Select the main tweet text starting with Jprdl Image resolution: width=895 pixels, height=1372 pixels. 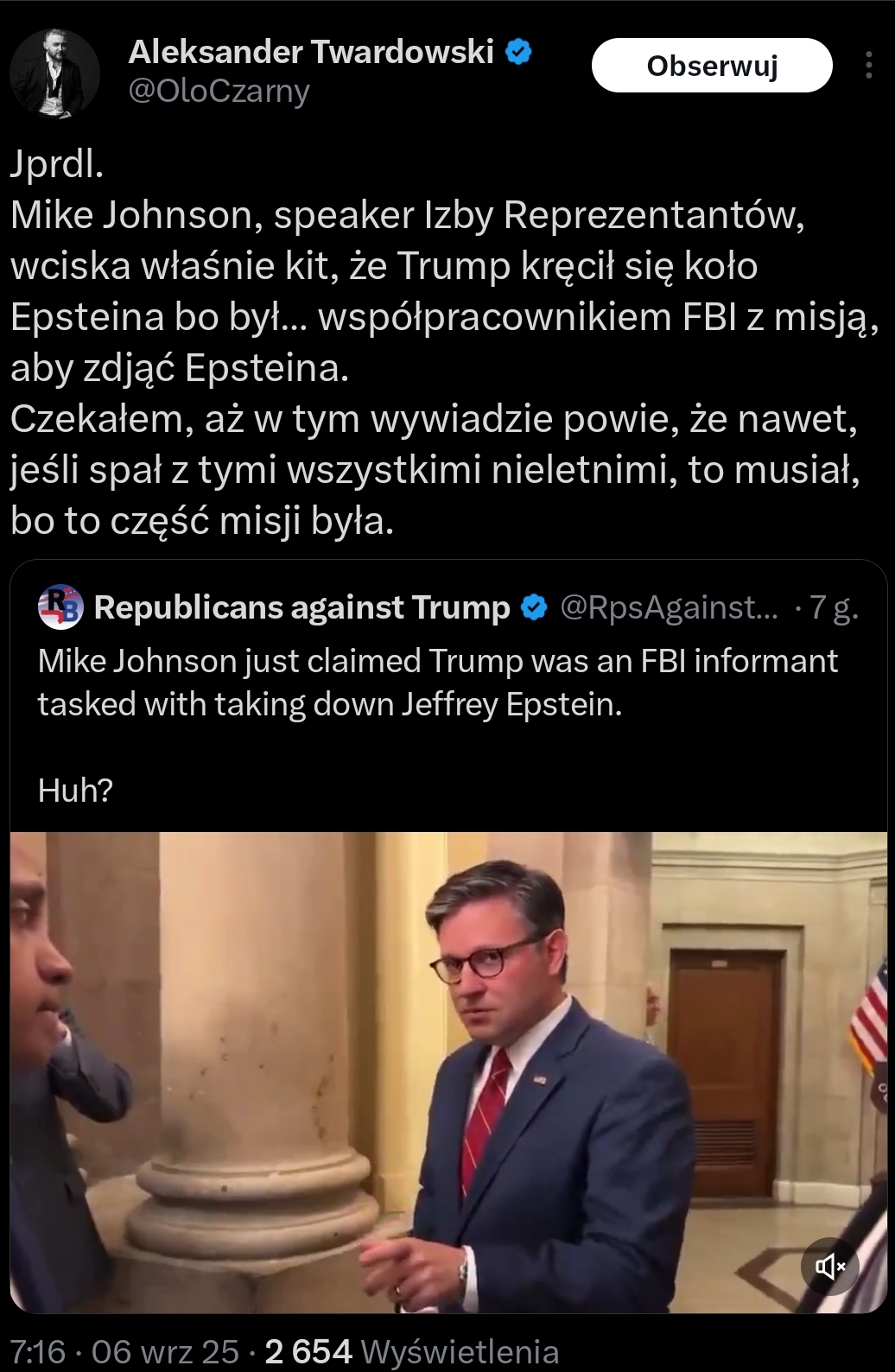click(x=445, y=342)
